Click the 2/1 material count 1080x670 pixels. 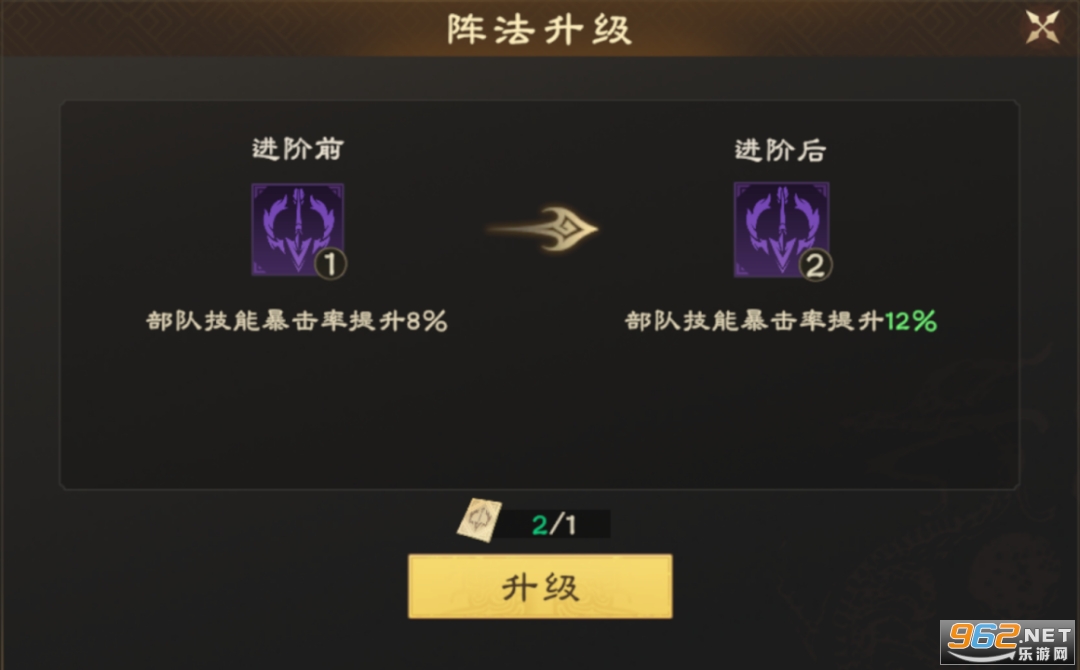coord(554,525)
